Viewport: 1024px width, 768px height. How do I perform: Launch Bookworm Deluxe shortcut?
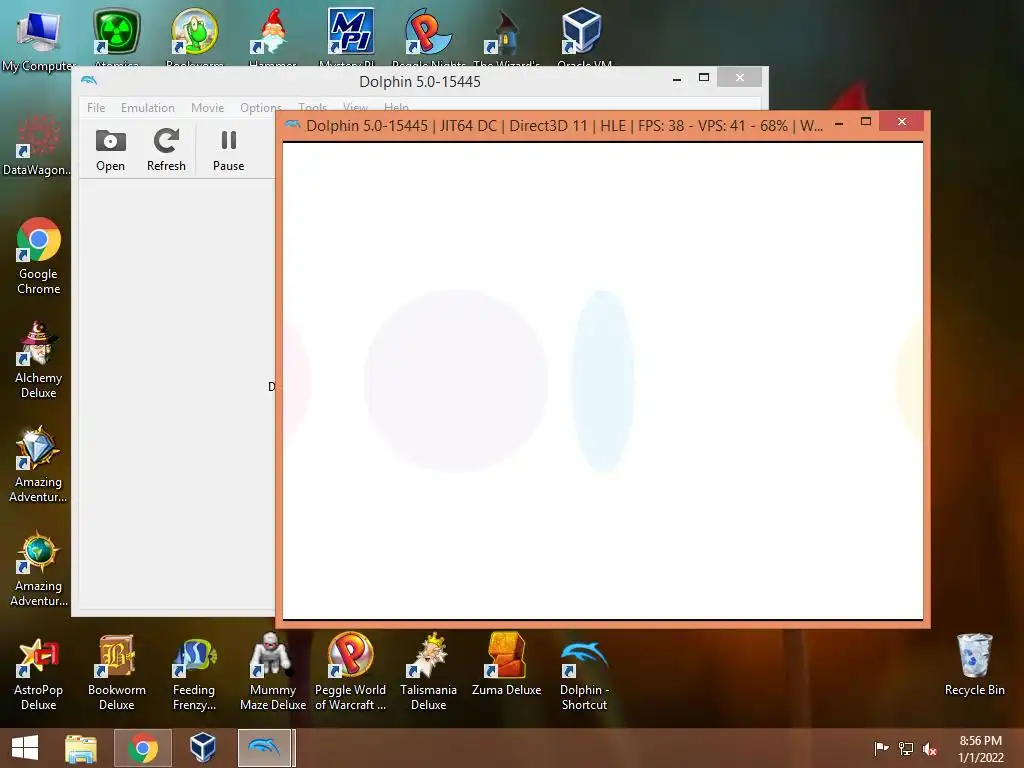pyautogui.click(x=117, y=672)
